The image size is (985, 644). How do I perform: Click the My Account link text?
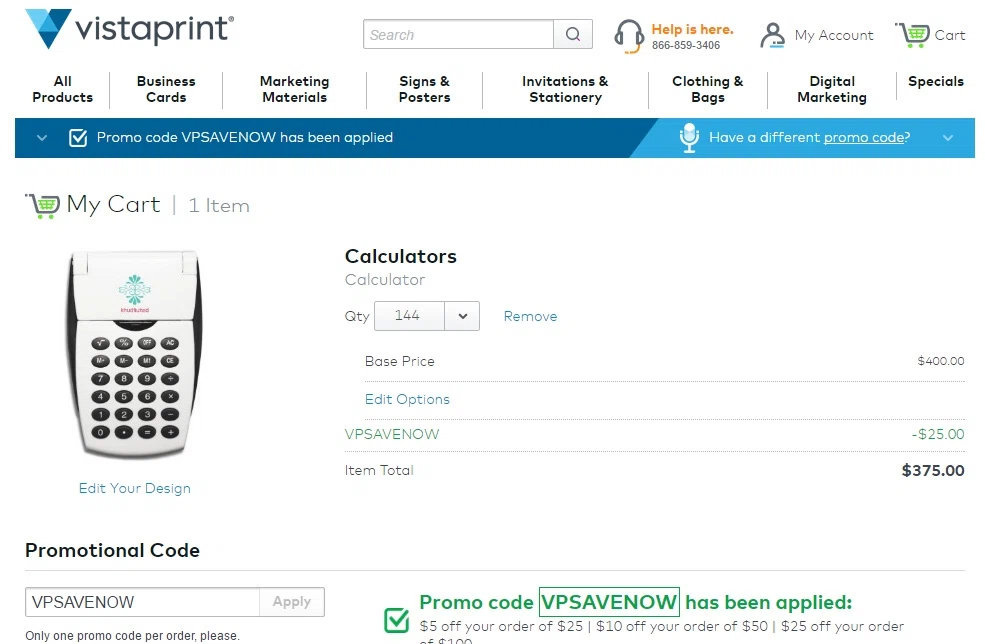[834, 35]
